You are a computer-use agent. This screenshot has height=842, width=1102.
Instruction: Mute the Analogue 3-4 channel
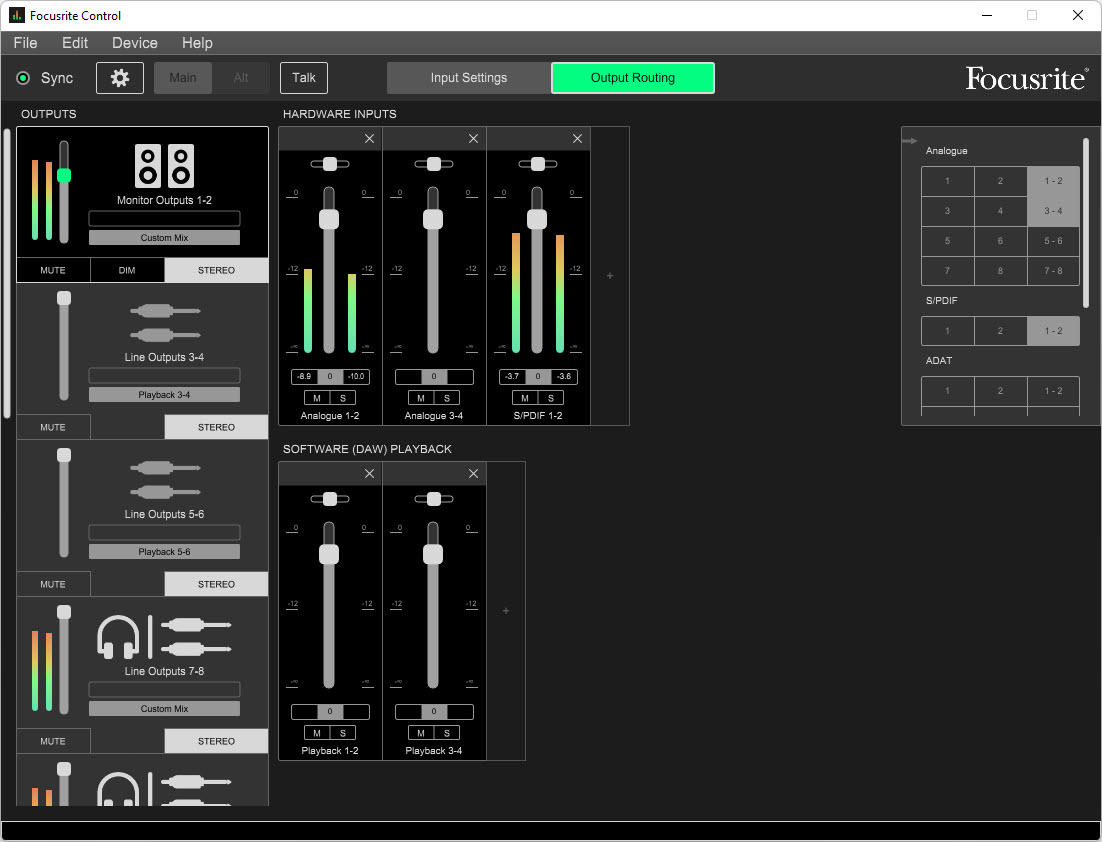[421, 398]
